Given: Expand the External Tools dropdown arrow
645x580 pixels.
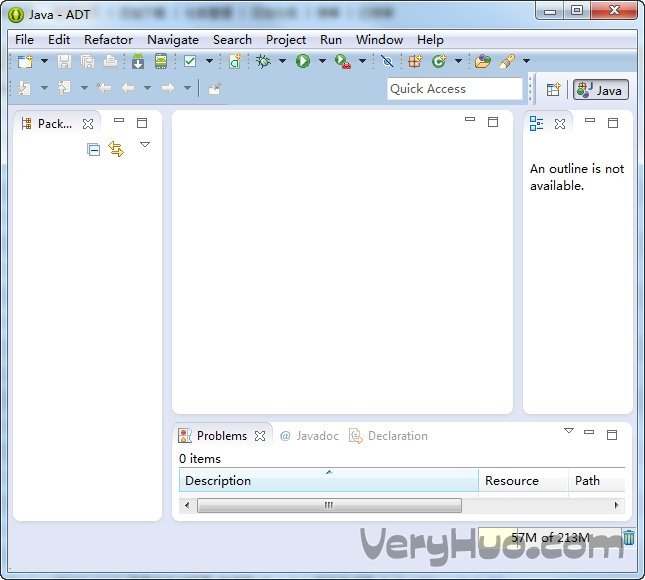Looking at the screenshot, I should 362,61.
